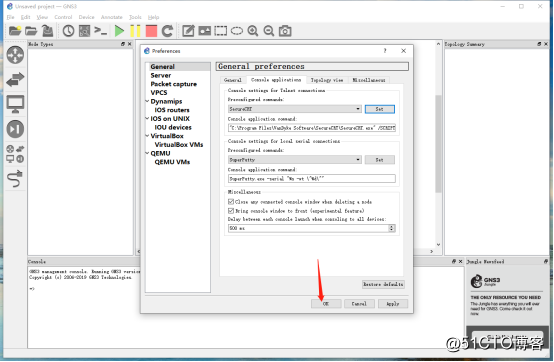Click the serial console application command field

coord(312,179)
